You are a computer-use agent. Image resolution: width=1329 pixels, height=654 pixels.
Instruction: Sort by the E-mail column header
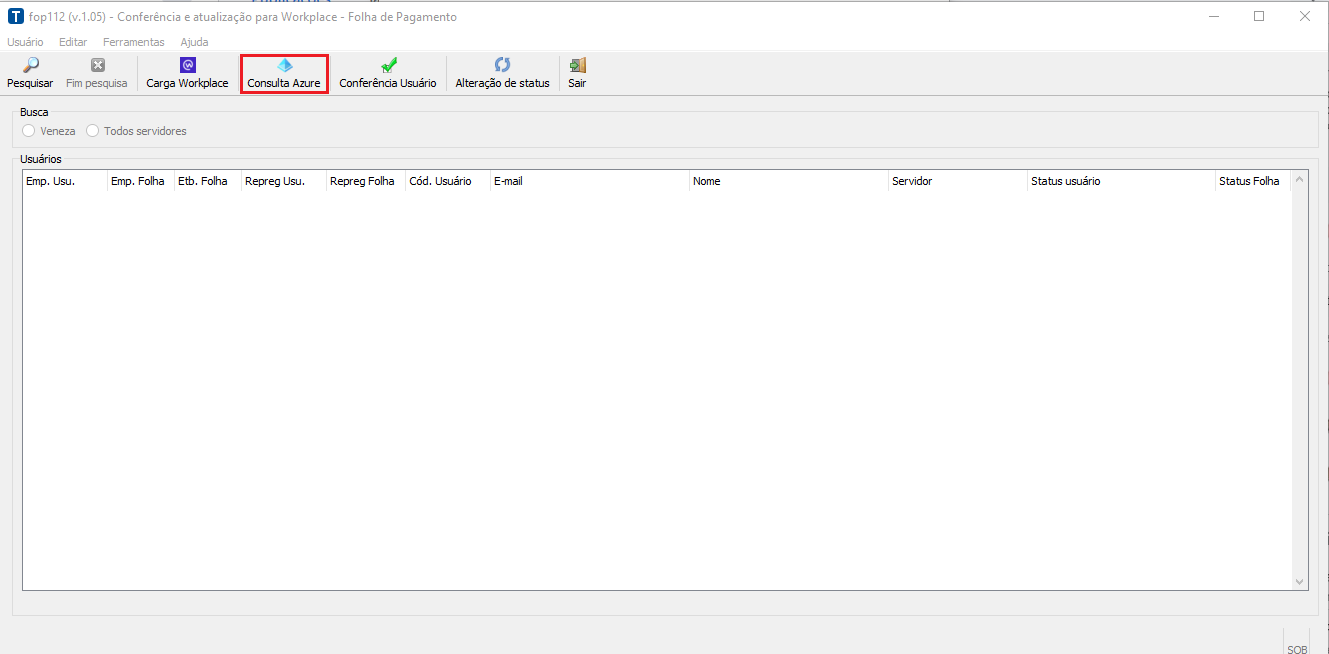pyautogui.click(x=588, y=181)
